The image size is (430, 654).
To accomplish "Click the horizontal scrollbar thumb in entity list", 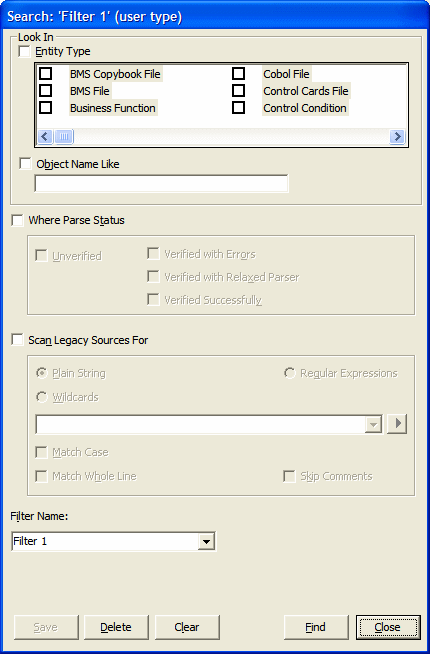I will tap(64, 136).
